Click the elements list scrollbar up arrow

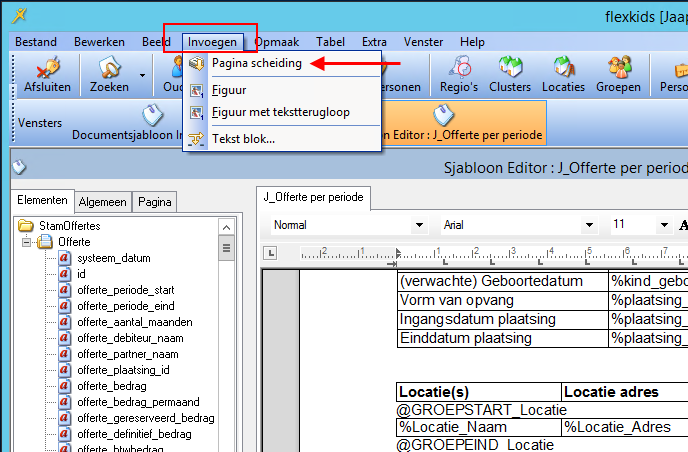point(226,225)
